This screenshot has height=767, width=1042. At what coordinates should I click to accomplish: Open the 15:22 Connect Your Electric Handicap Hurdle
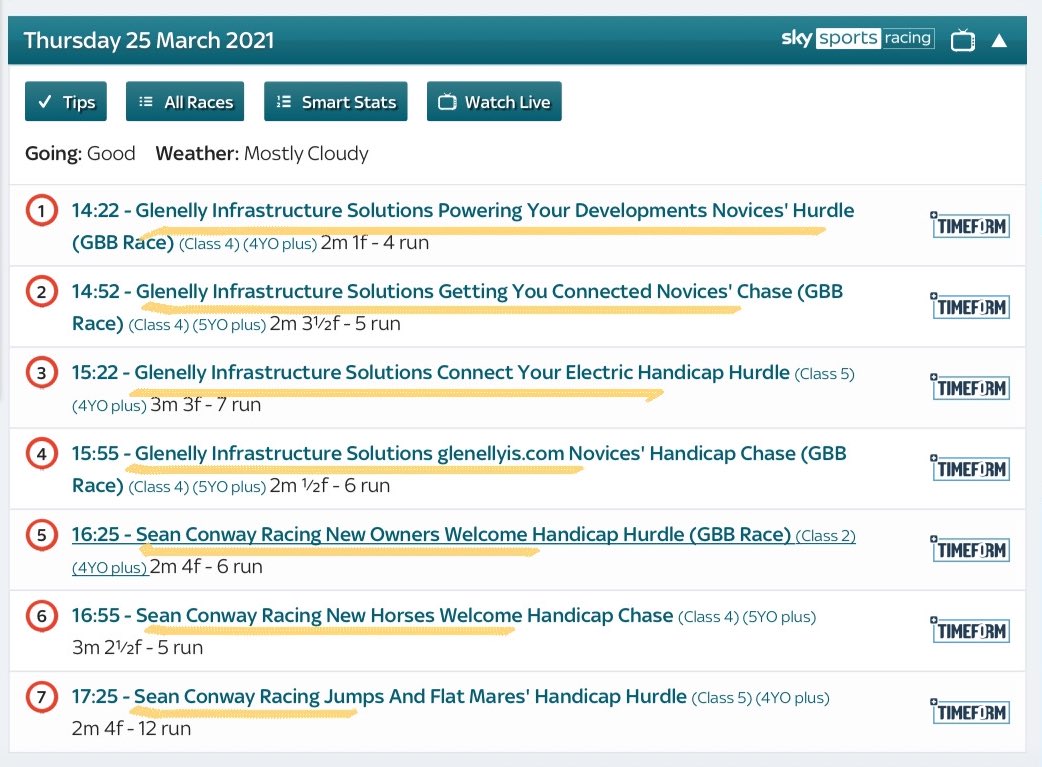coord(463,388)
